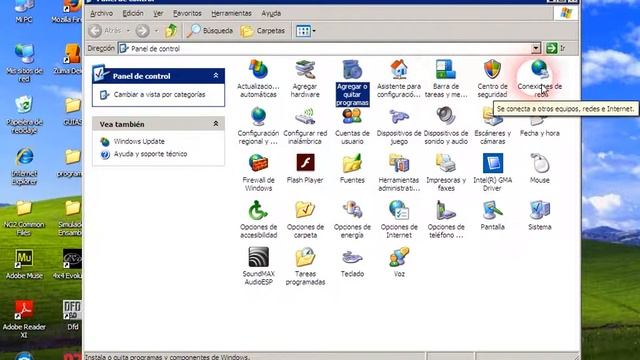
Task: Toggle the Carpetas pane button
Action: coord(262,31)
